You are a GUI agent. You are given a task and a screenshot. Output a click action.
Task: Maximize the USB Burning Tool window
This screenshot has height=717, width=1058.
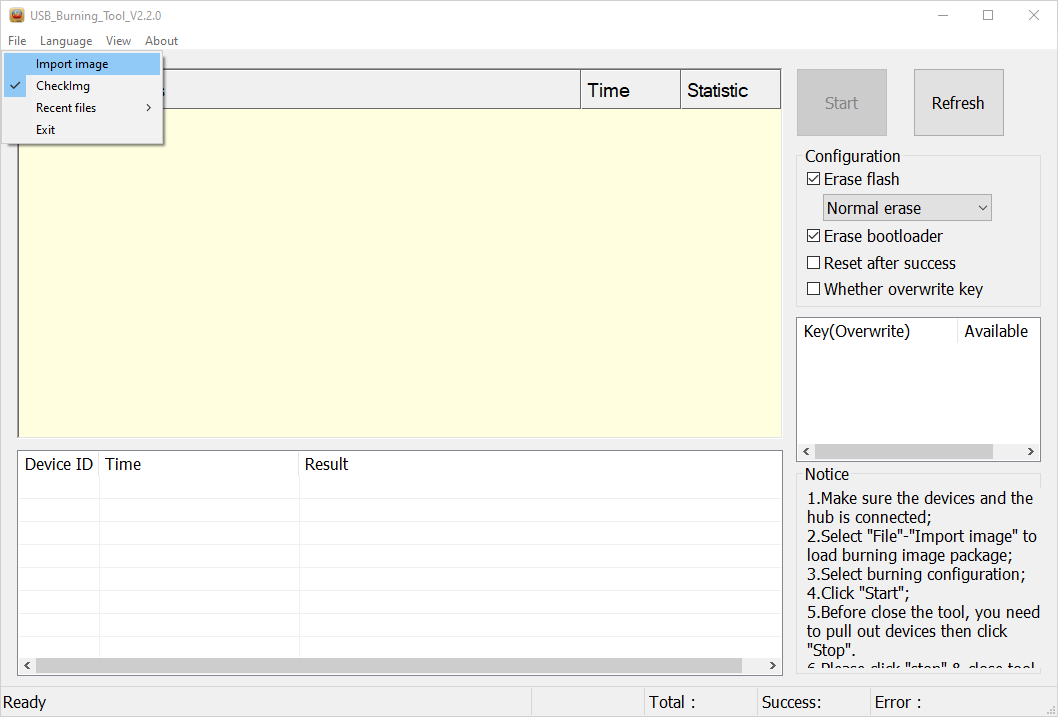click(988, 16)
